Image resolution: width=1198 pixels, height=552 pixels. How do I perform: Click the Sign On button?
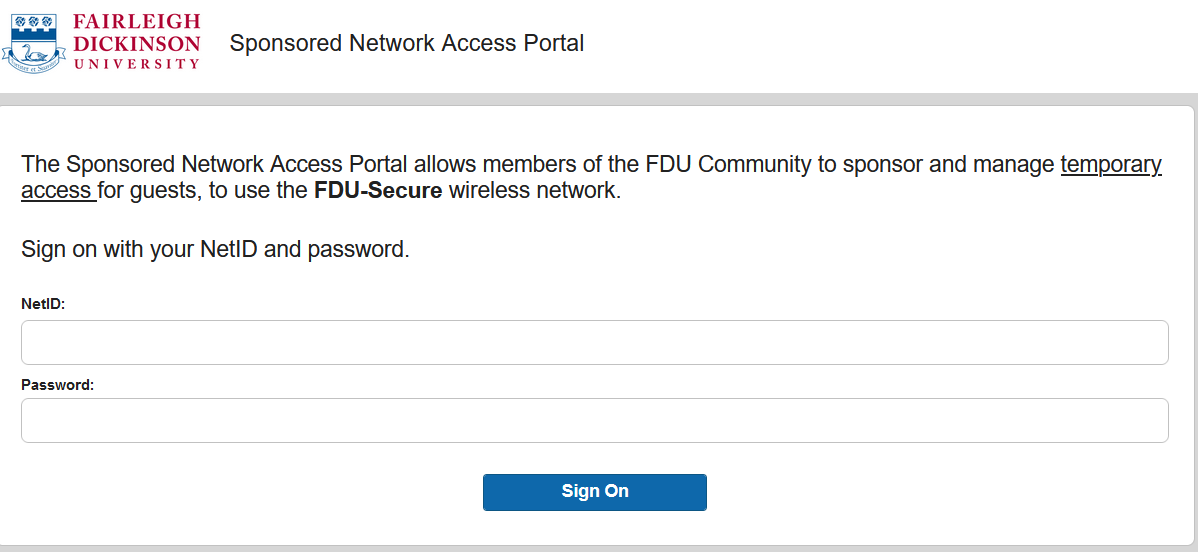point(594,492)
